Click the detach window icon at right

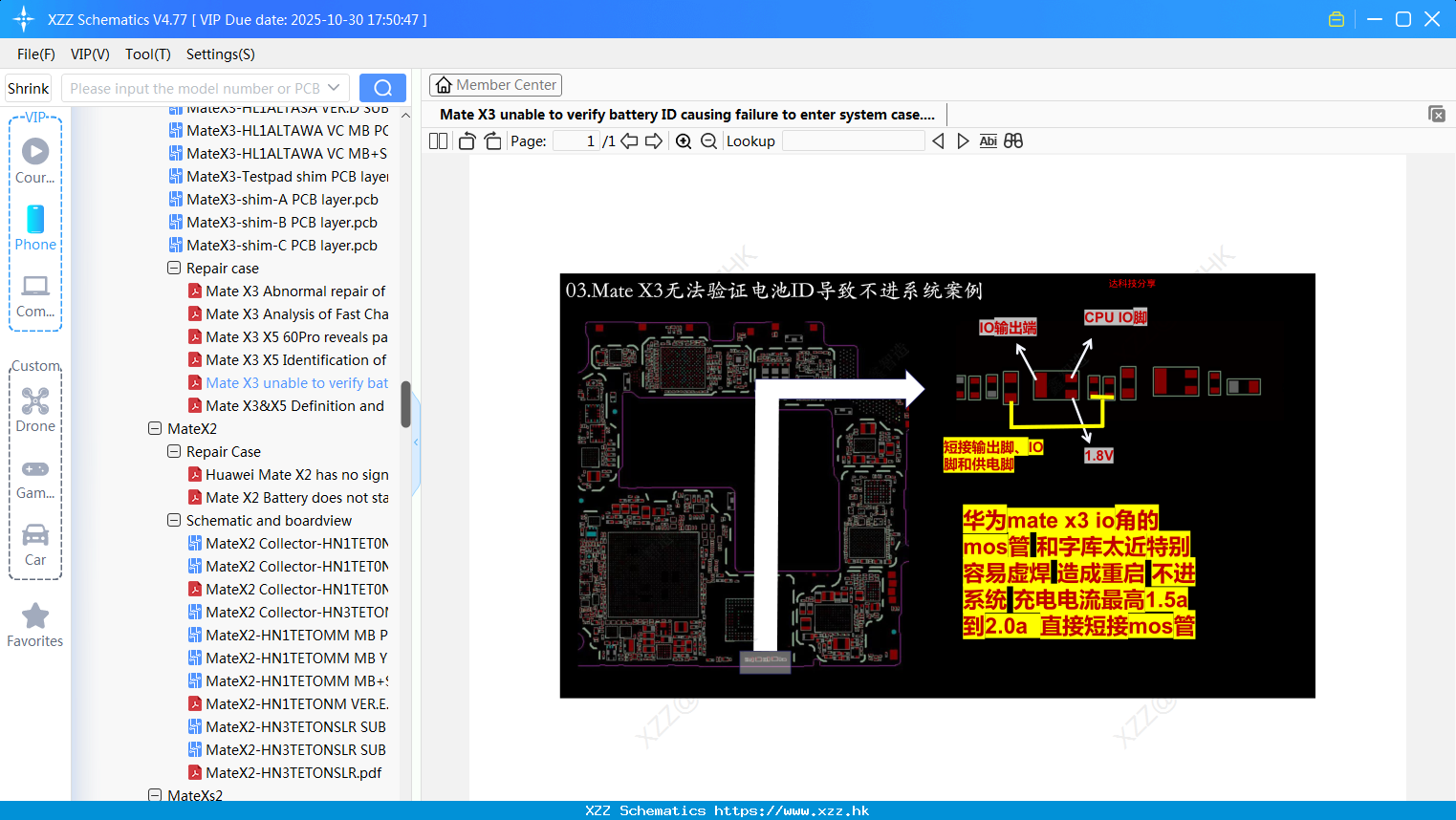1436,114
